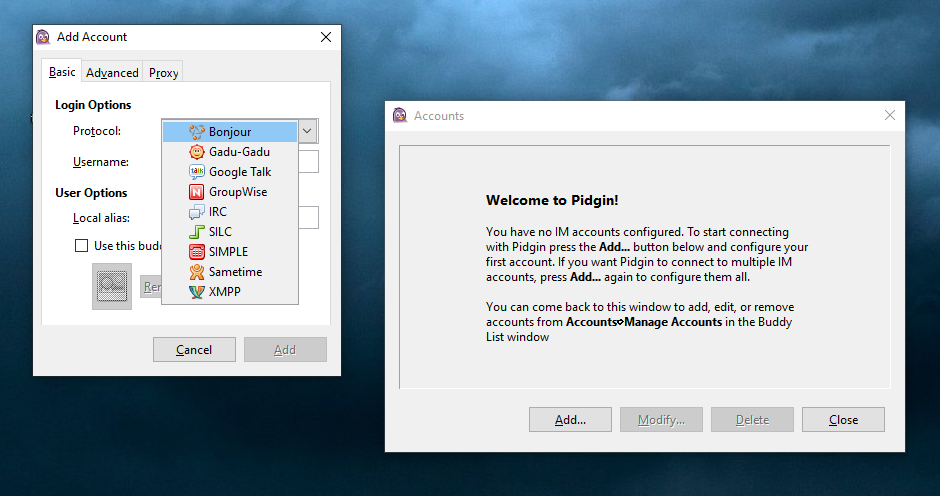Screen dimensions: 940x496
Task: Click the red SIMPLE icon
Action: [x=197, y=252]
